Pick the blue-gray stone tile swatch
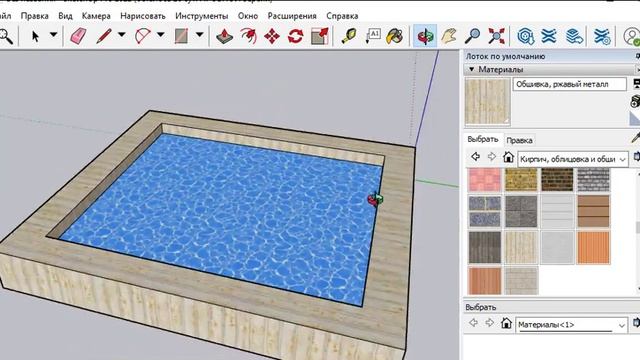640x360 pixels. coord(484,211)
